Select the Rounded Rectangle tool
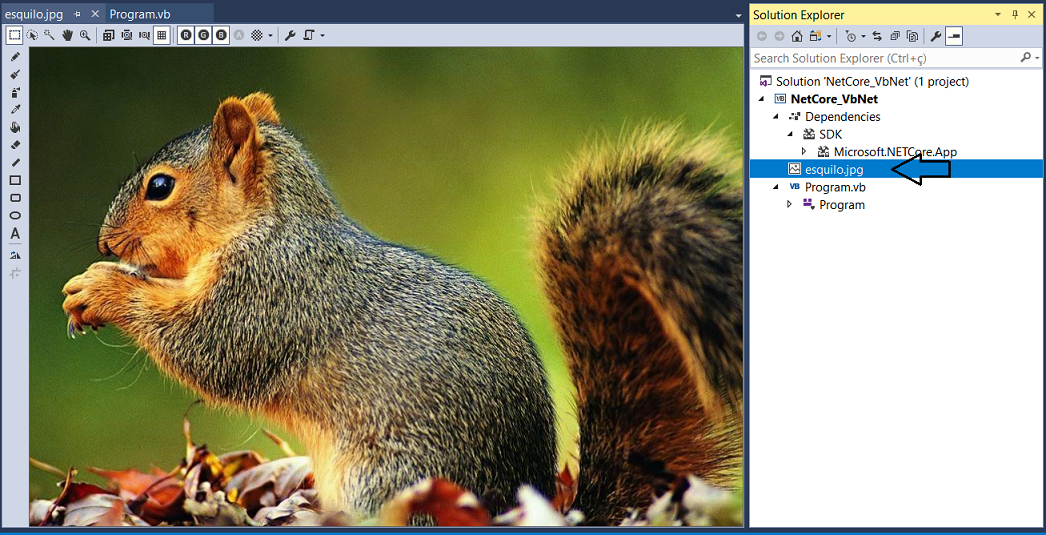Image resolution: width=1046 pixels, height=535 pixels. (15, 198)
